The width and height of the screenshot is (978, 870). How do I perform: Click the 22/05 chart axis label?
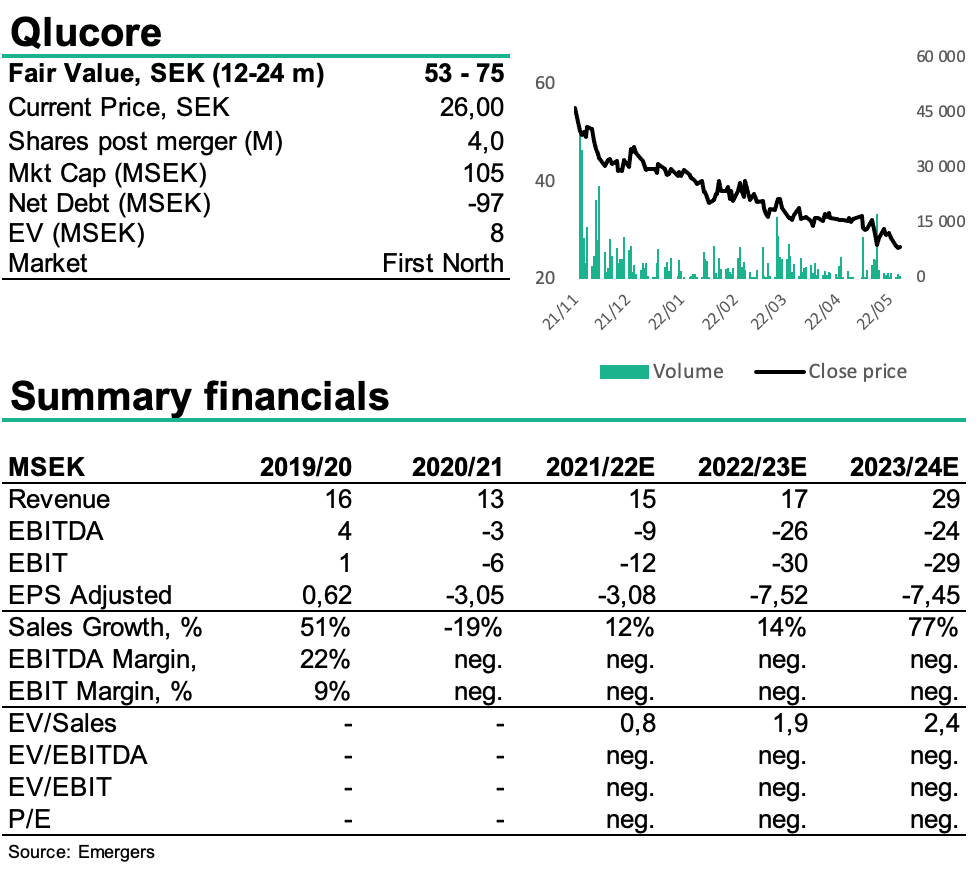pyautogui.click(x=874, y=312)
